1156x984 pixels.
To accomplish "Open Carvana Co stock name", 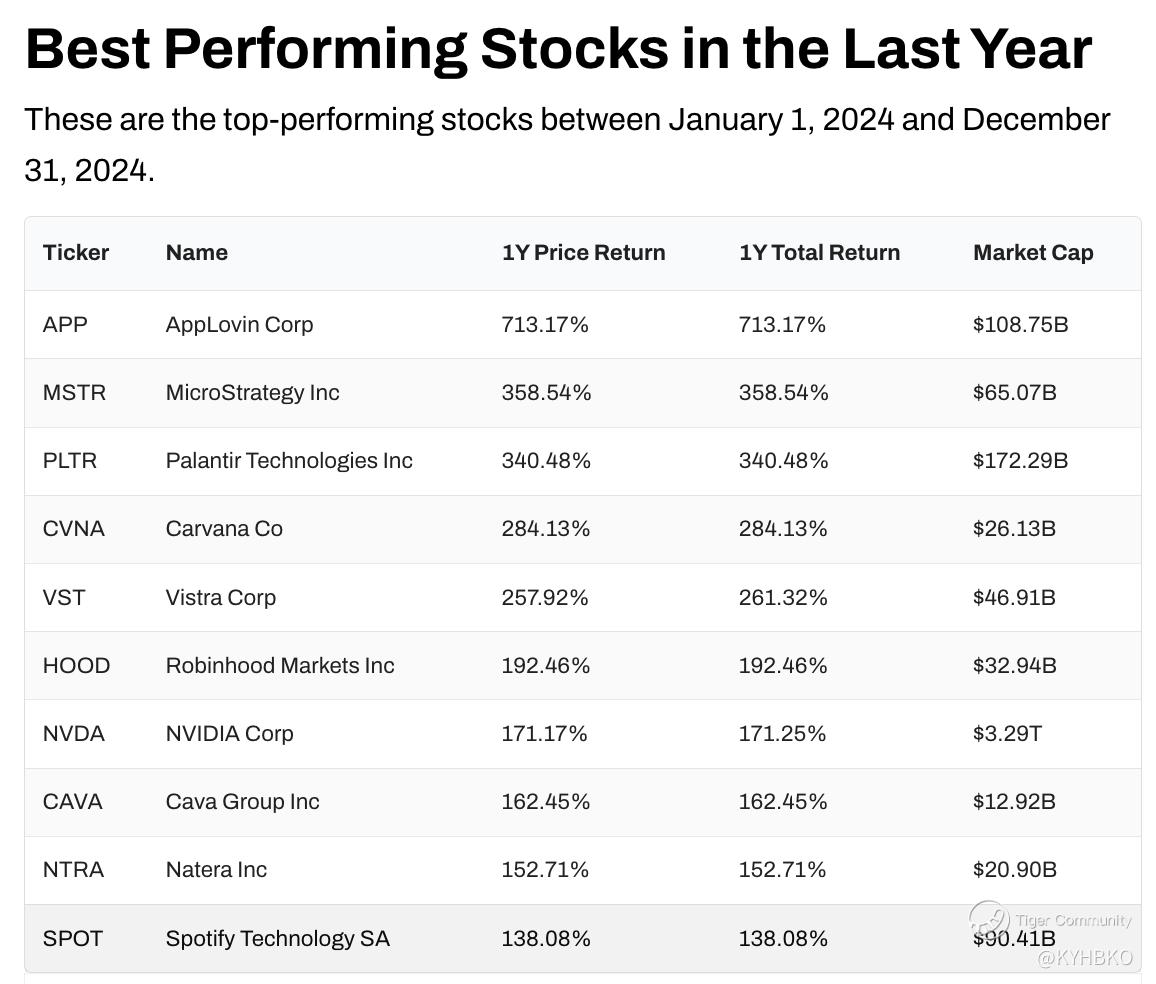I will tap(224, 528).
